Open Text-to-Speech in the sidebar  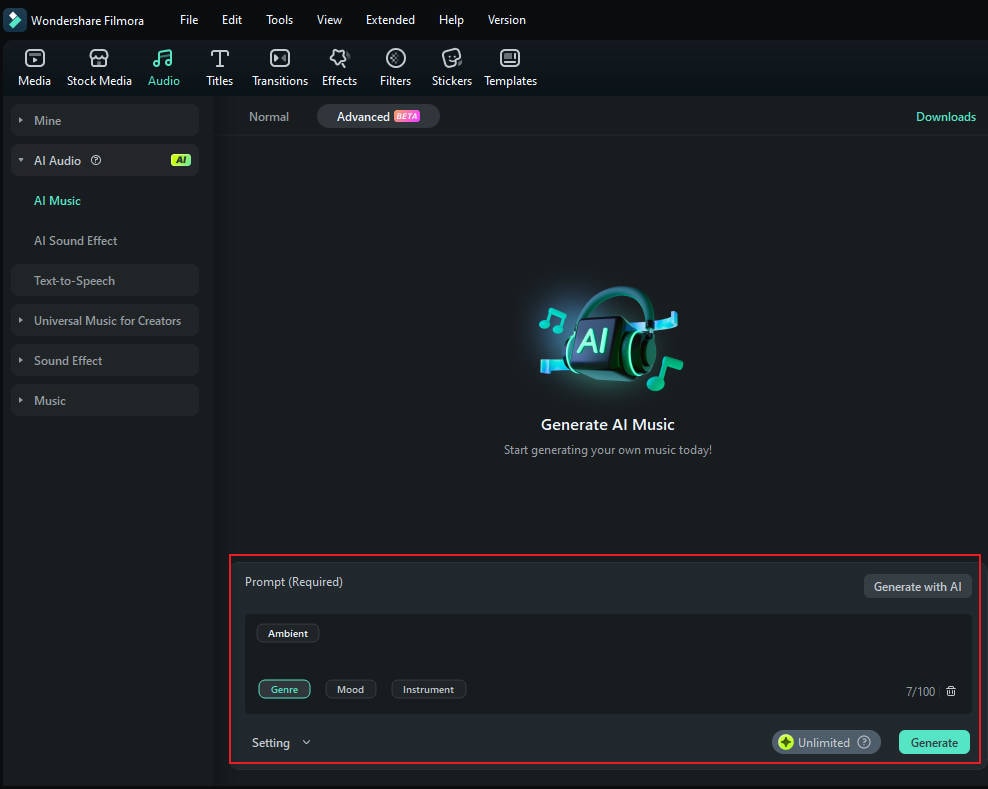point(105,280)
